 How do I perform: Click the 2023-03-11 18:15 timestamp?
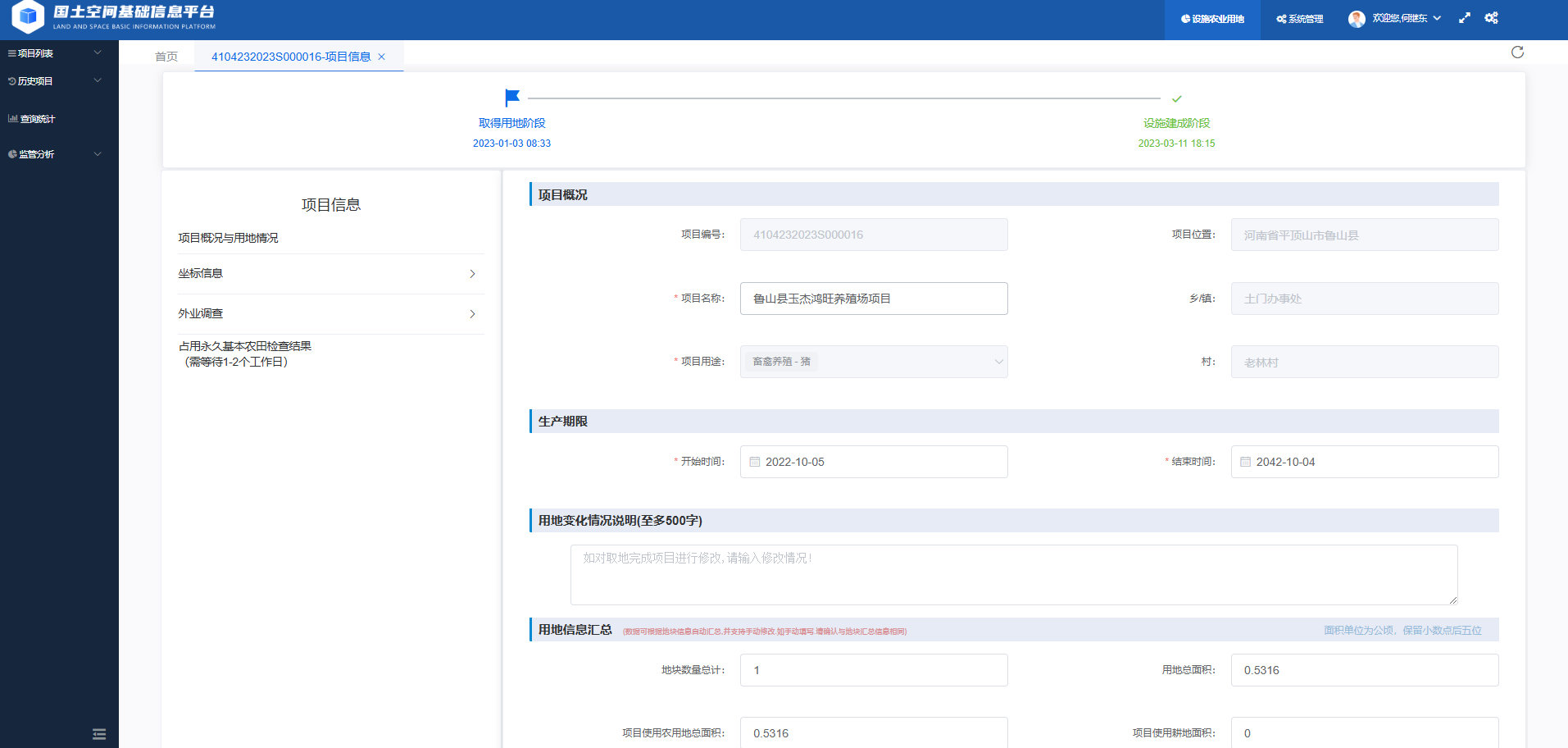pyautogui.click(x=1177, y=144)
